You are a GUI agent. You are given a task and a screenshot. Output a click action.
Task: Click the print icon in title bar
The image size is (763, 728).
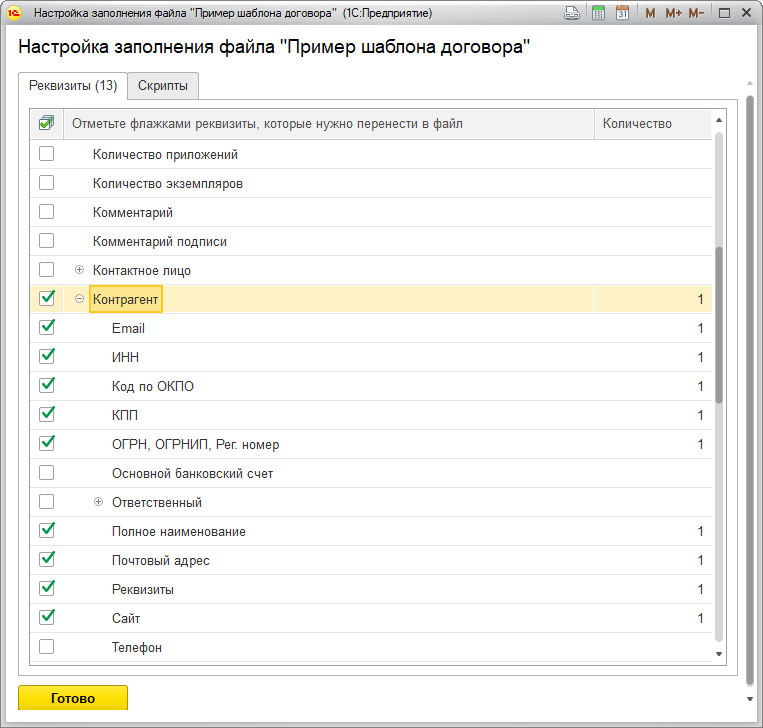(572, 13)
